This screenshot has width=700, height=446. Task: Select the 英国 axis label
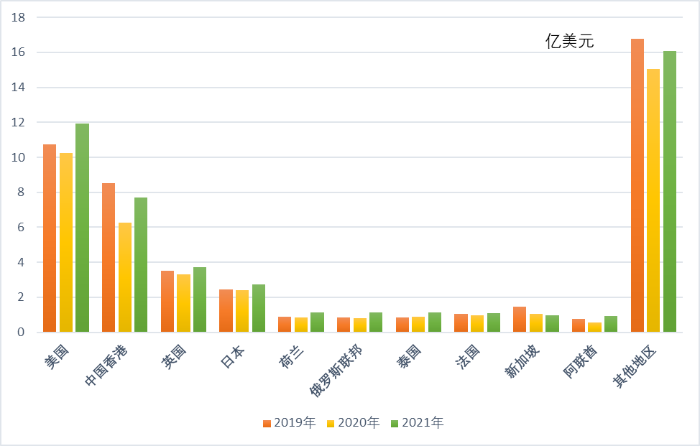[x=174, y=356]
